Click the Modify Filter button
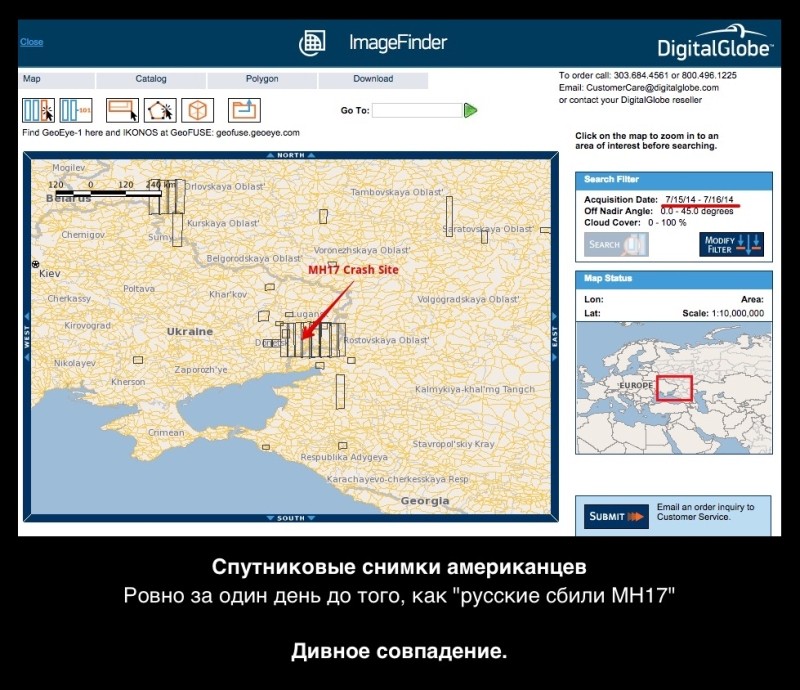The height and width of the screenshot is (690, 800). [732, 244]
